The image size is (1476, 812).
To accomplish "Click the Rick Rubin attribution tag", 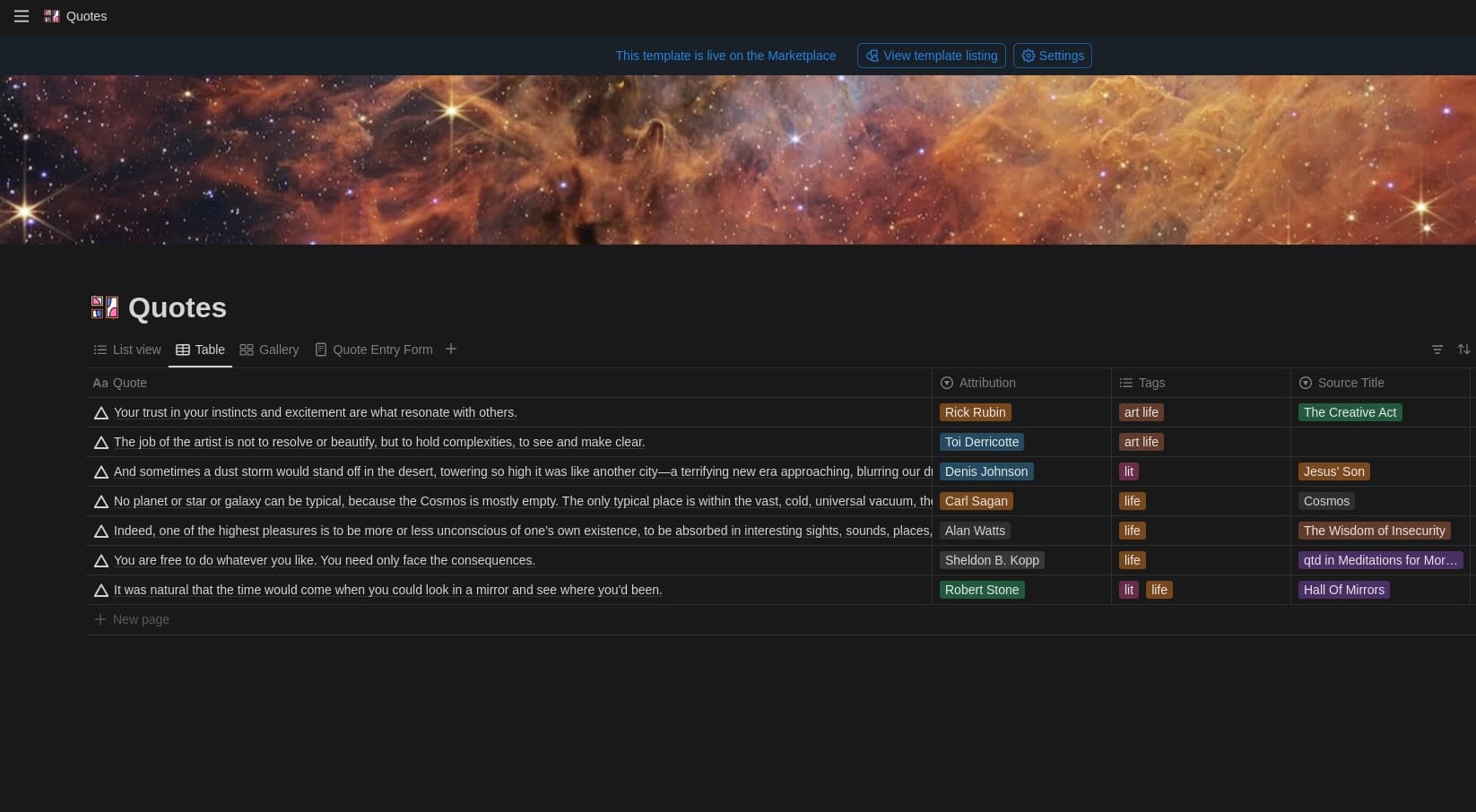I will click(x=976, y=412).
